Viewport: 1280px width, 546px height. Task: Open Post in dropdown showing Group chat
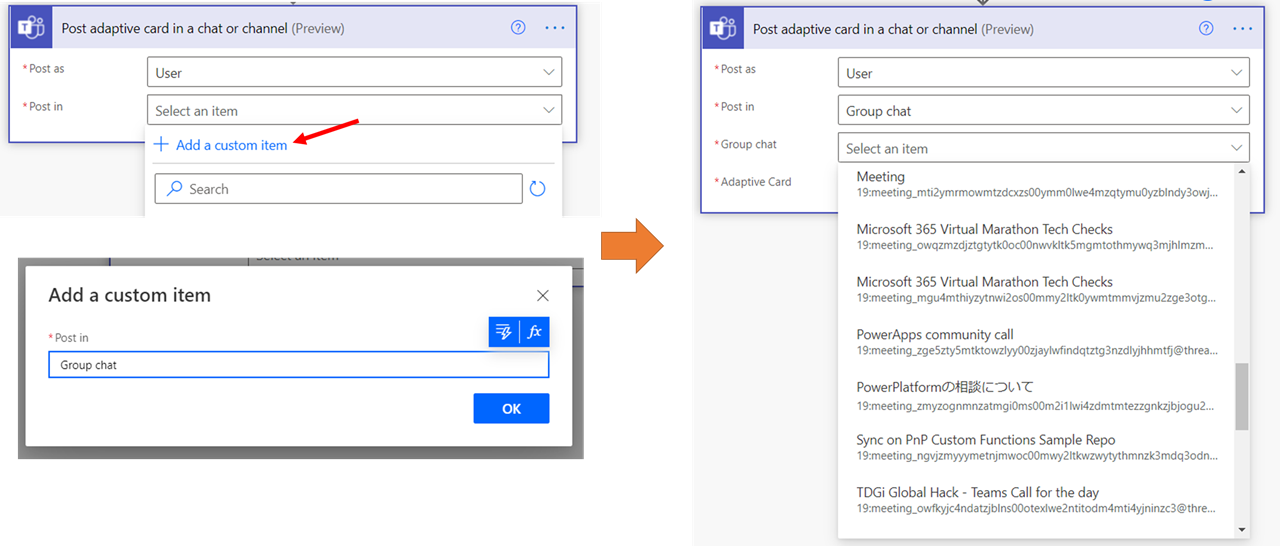[1043, 110]
